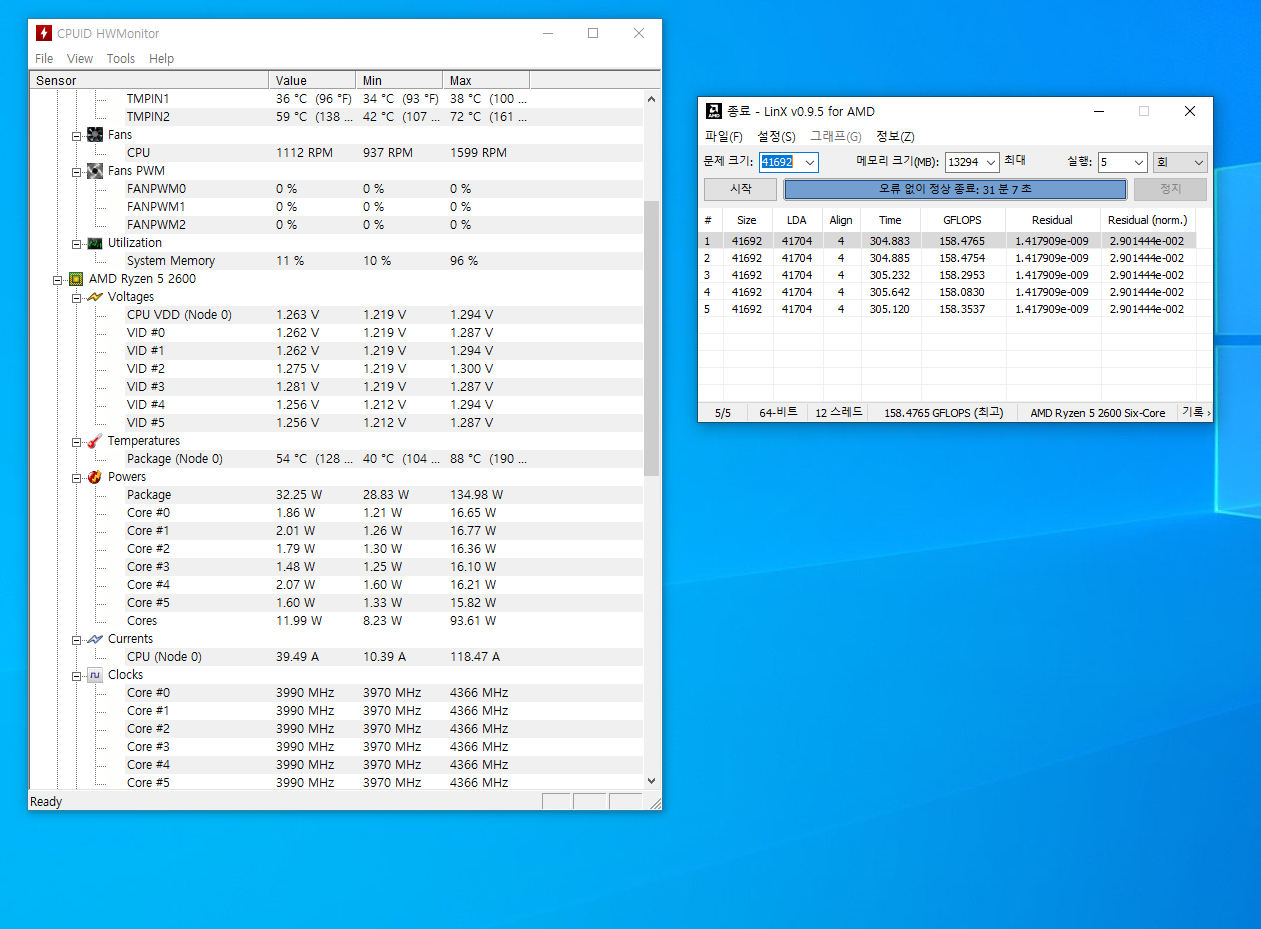Click the LinX progress bar showing 31 분 7 초
The image size is (1261, 929).
click(955, 189)
